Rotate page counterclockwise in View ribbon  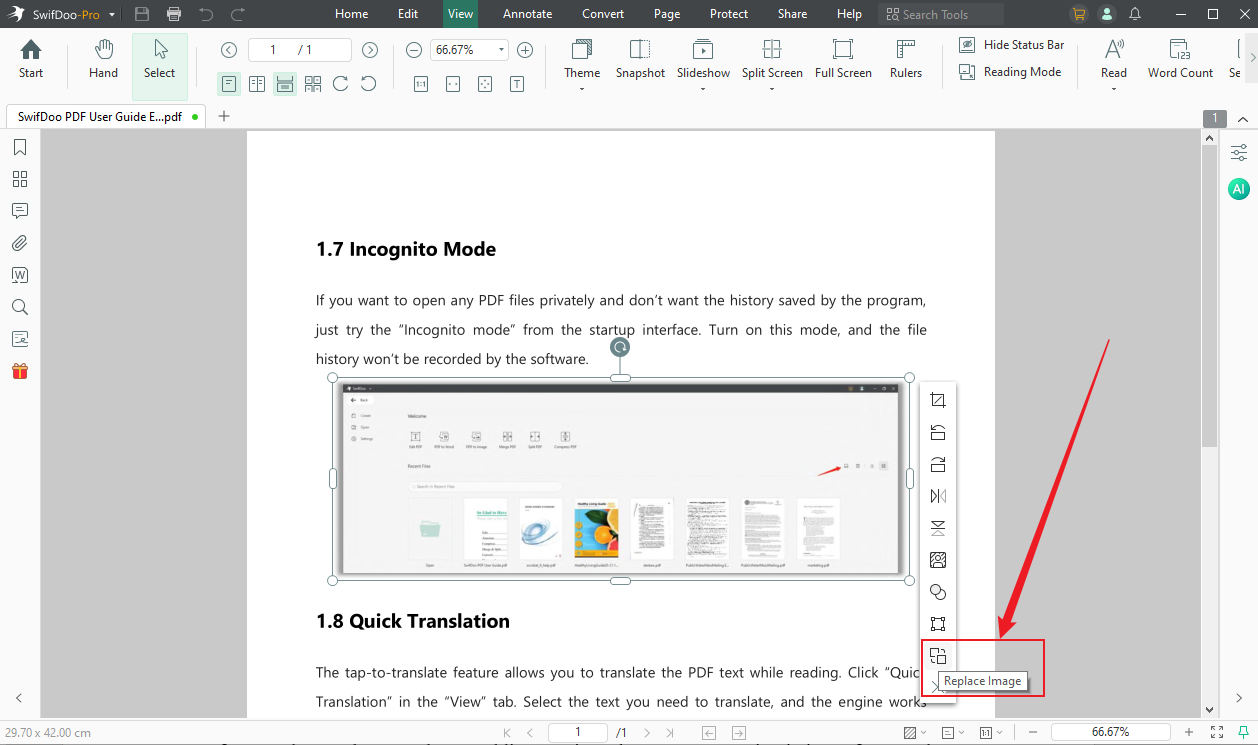pos(369,84)
